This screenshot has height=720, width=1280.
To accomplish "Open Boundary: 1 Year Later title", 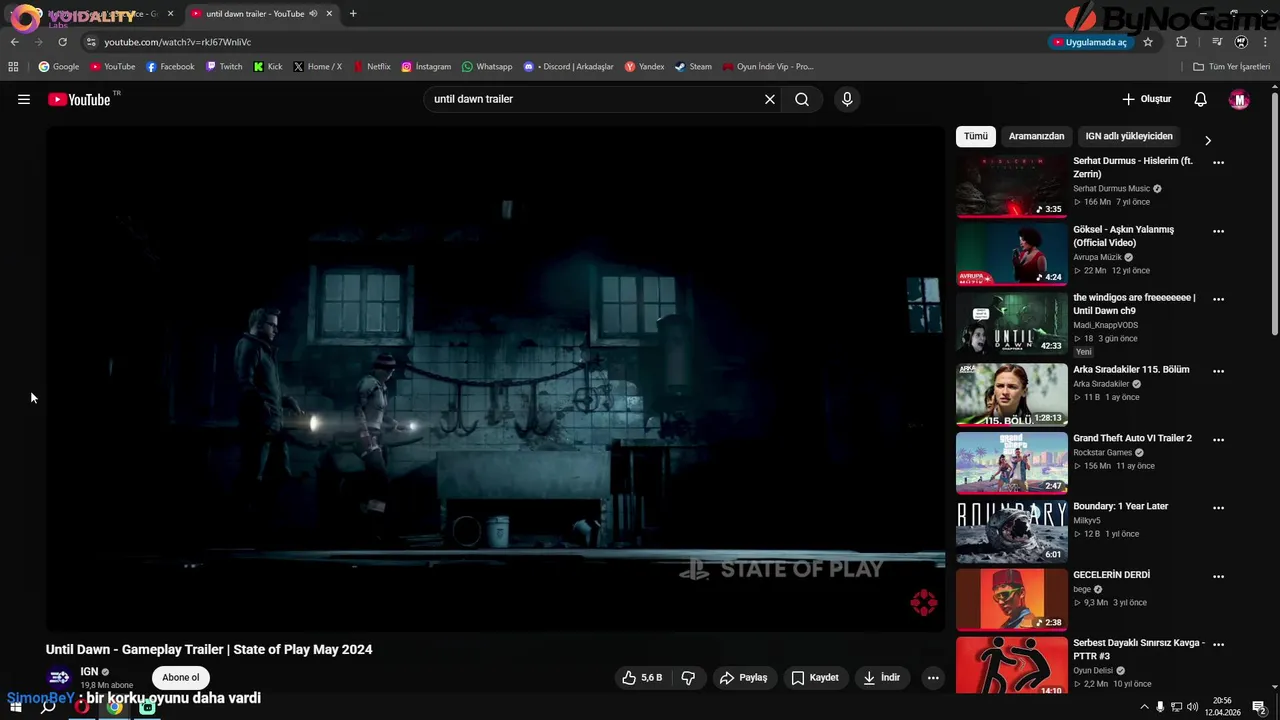I will click(x=1120, y=506).
